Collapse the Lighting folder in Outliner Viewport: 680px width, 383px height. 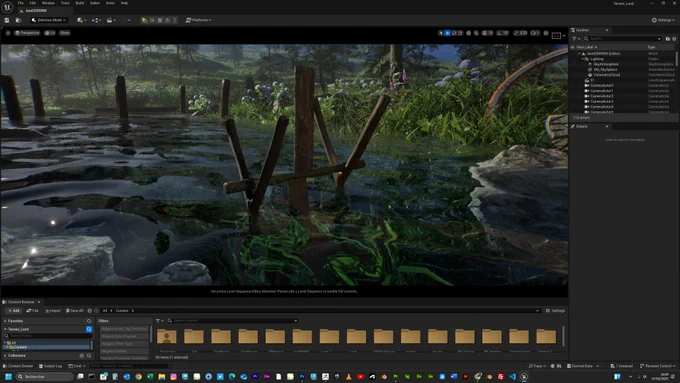tap(582, 59)
